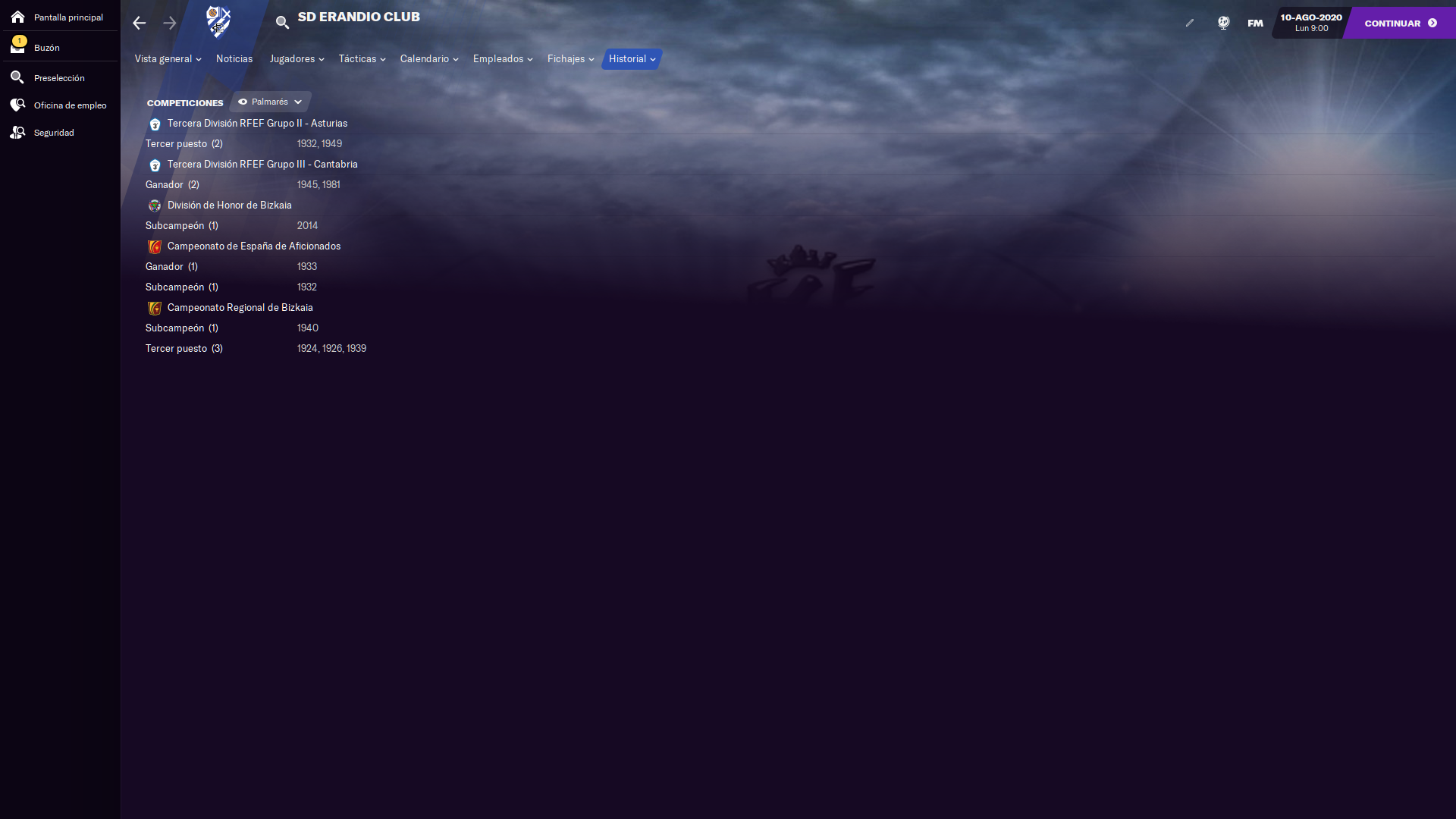Open the Buzón inbox icon
This screenshot has height=819, width=1456.
coord(17,48)
